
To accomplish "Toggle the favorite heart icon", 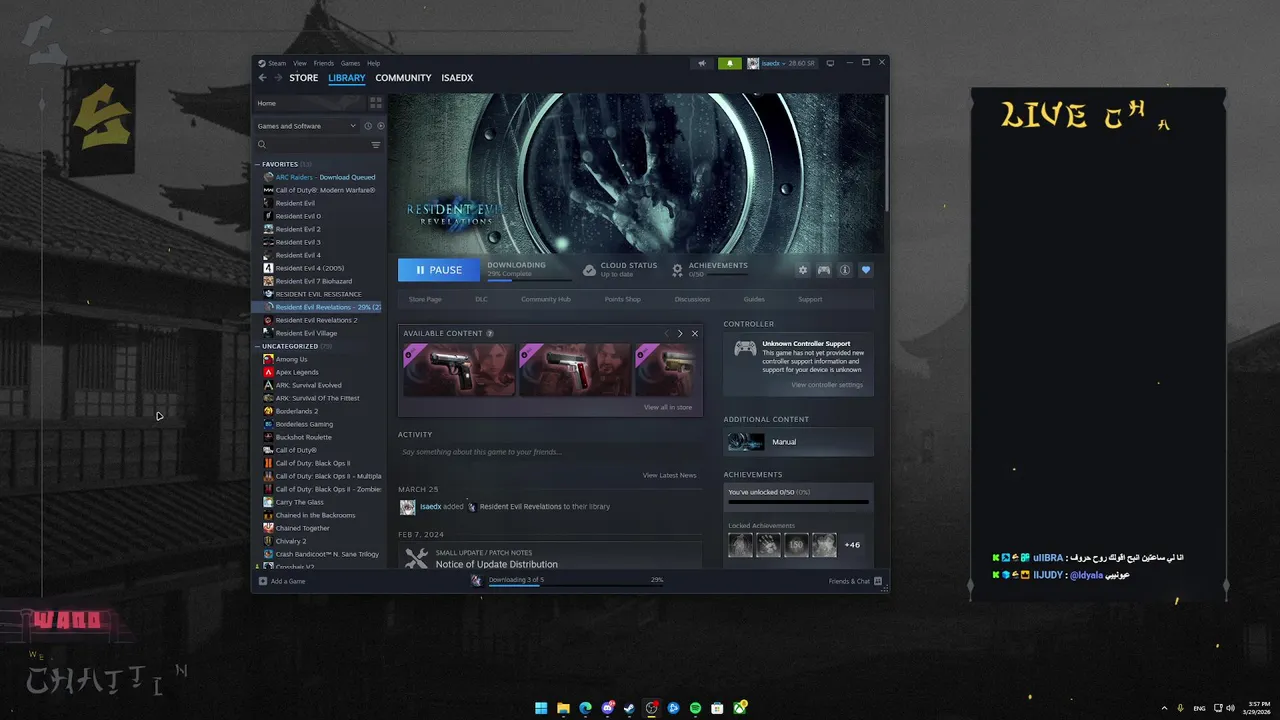I will pyautogui.click(x=866, y=270).
